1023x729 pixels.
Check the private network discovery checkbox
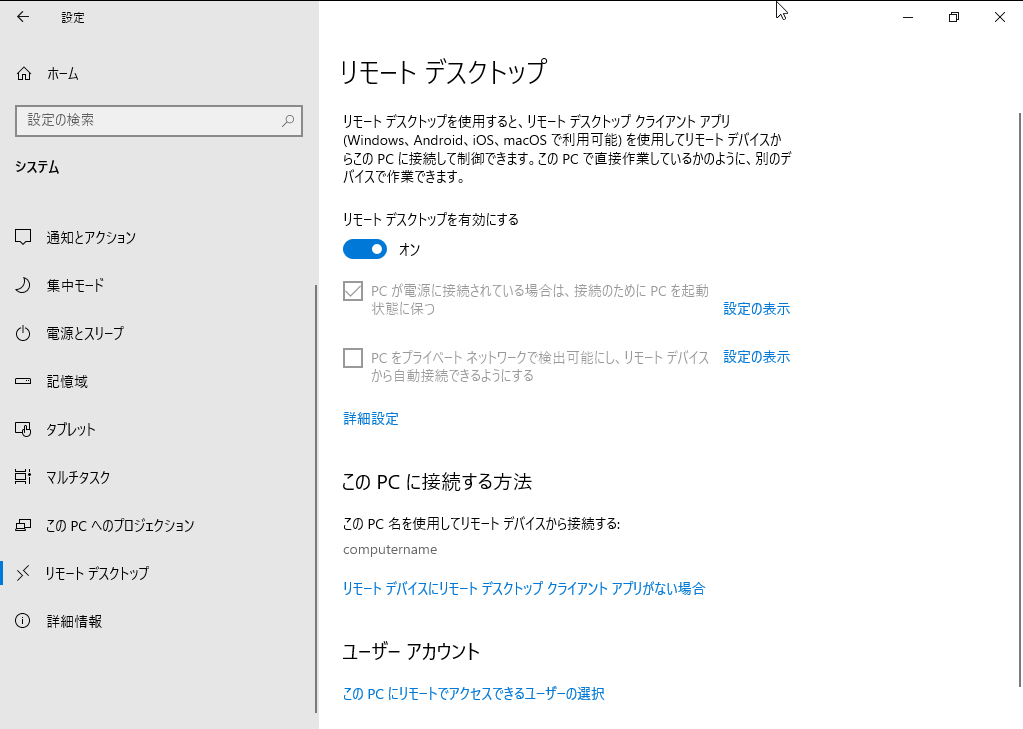coord(353,358)
